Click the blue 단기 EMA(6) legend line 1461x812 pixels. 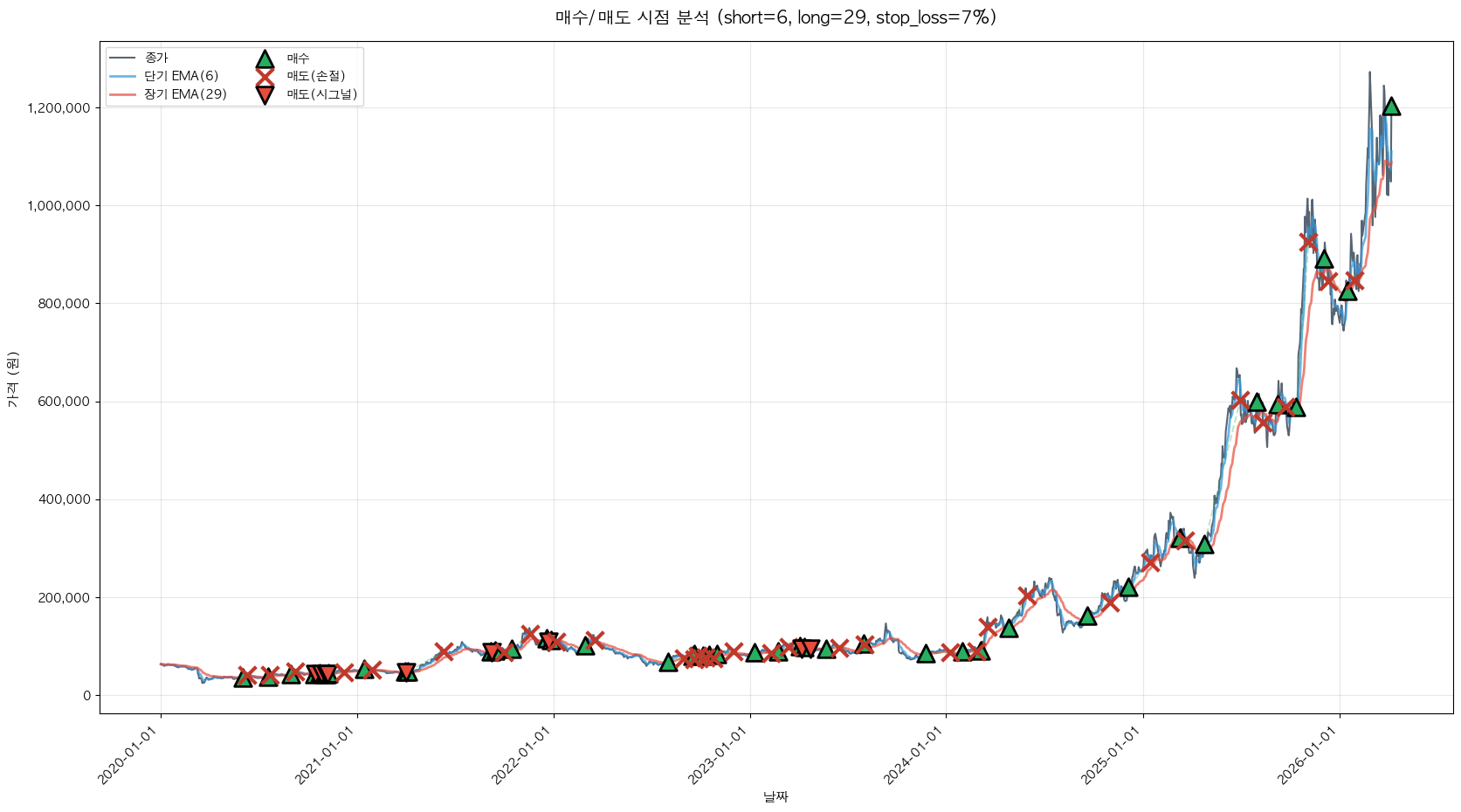pyautogui.click(x=123, y=77)
